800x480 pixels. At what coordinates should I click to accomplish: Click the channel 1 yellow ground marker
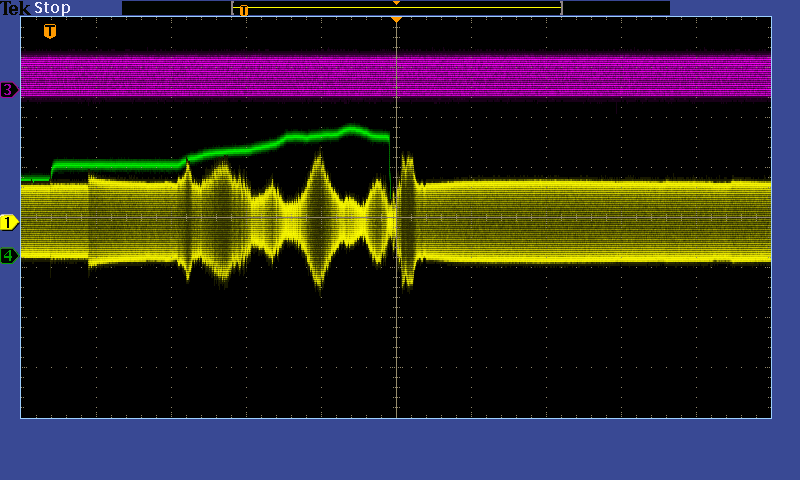coord(9,221)
